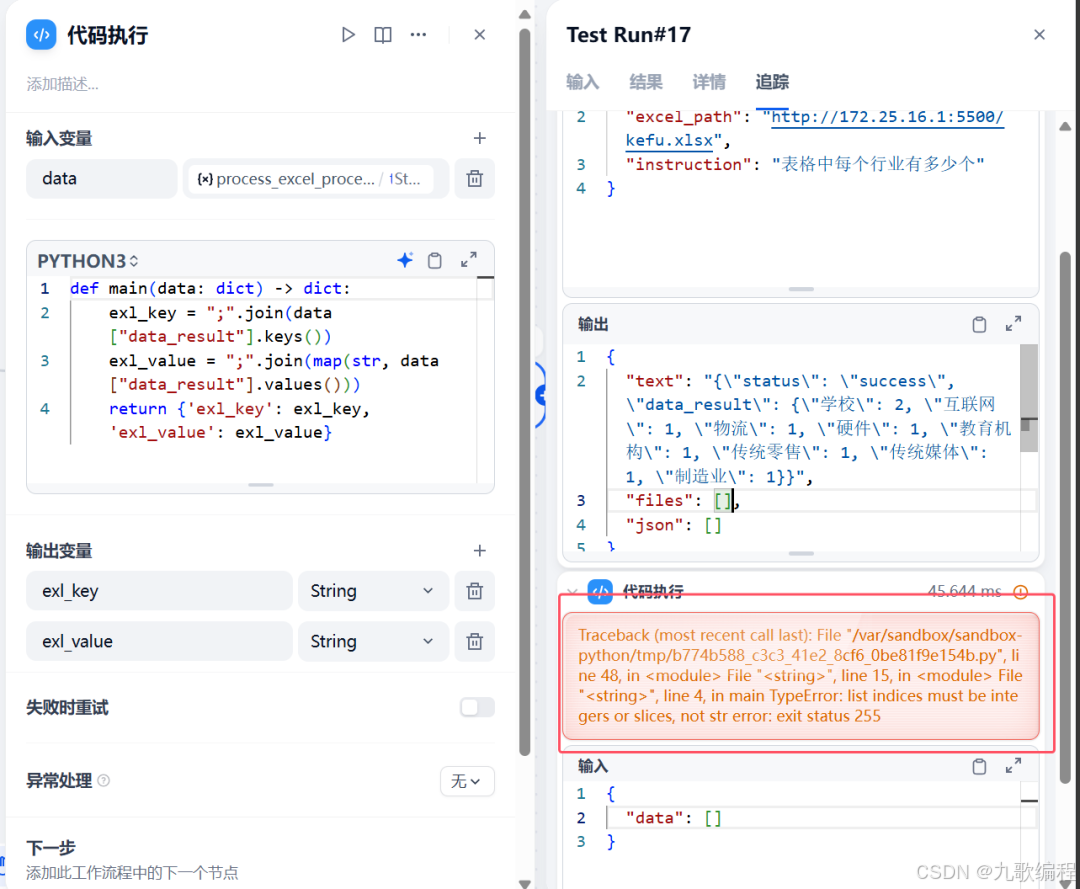Copy the Python code
The width and height of the screenshot is (1080, 889).
point(435,260)
